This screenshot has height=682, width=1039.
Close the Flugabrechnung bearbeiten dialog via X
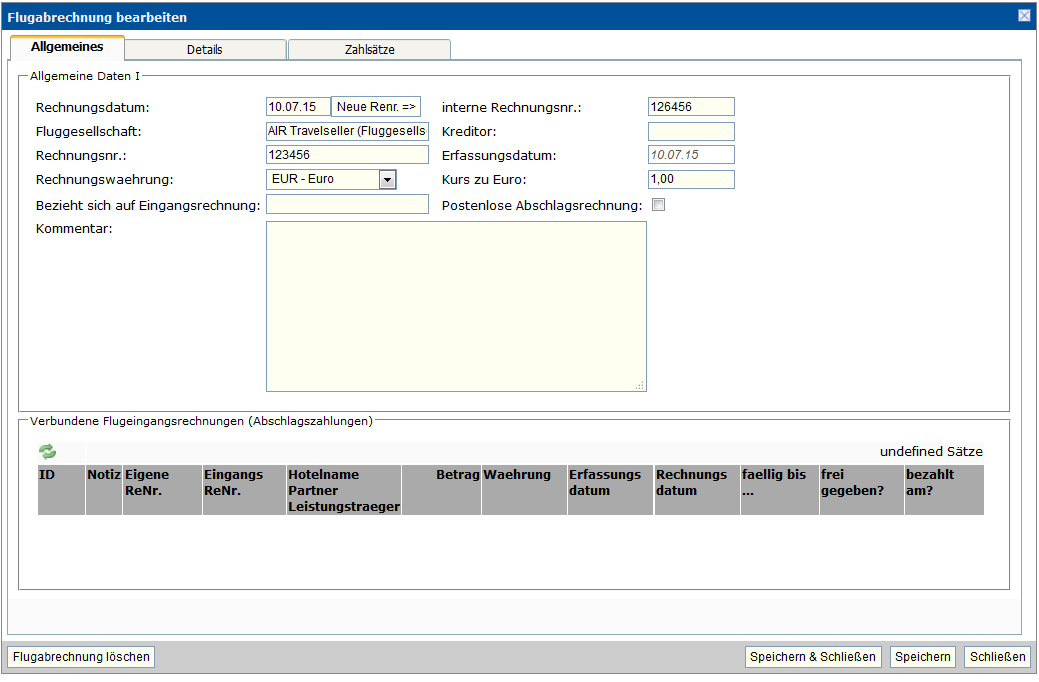click(1024, 16)
